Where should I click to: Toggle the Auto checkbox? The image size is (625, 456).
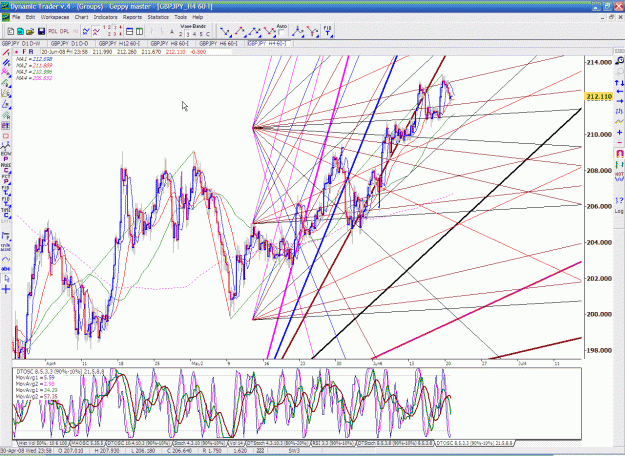point(281,33)
